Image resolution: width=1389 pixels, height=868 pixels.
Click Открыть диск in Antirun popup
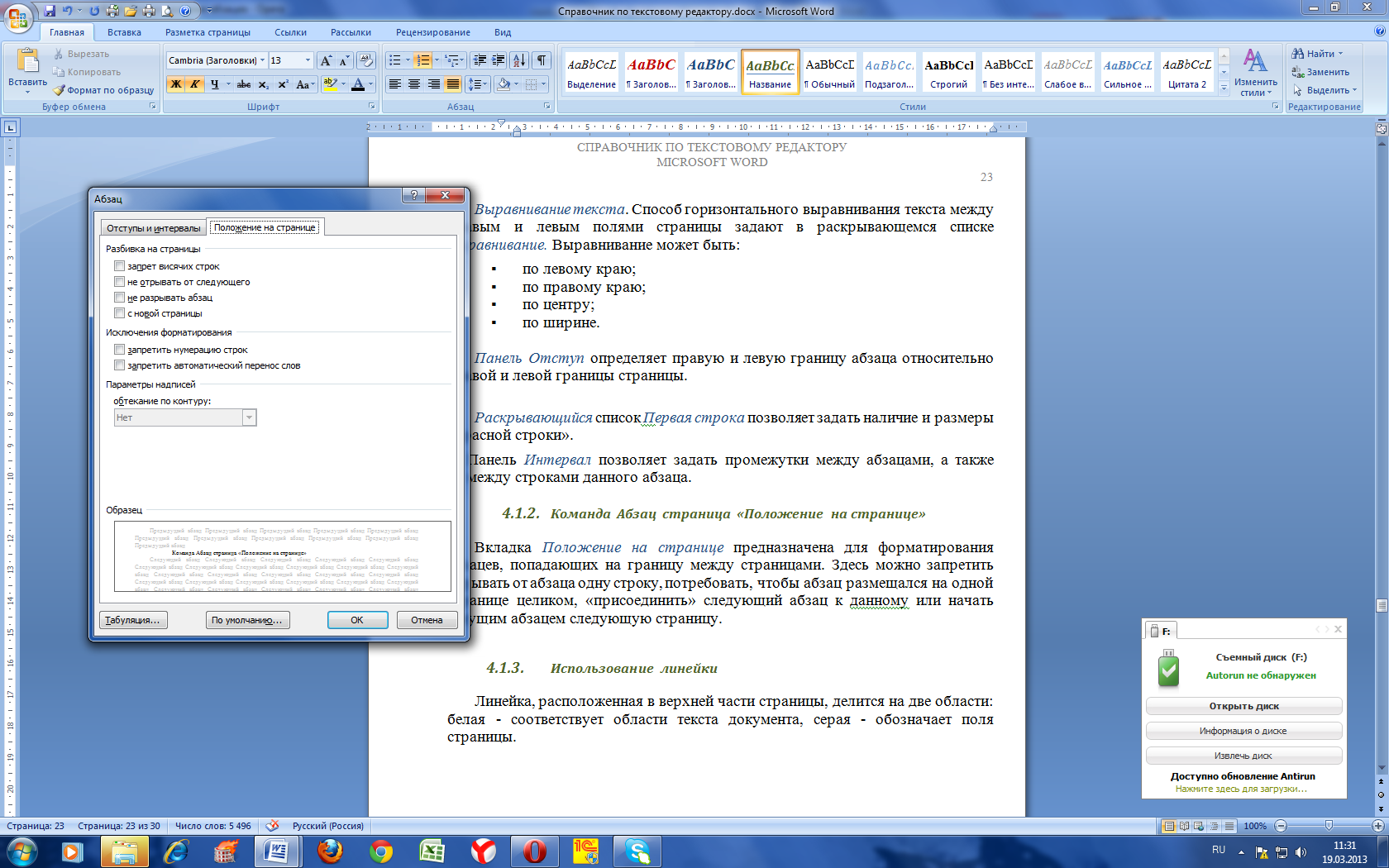(1243, 706)
